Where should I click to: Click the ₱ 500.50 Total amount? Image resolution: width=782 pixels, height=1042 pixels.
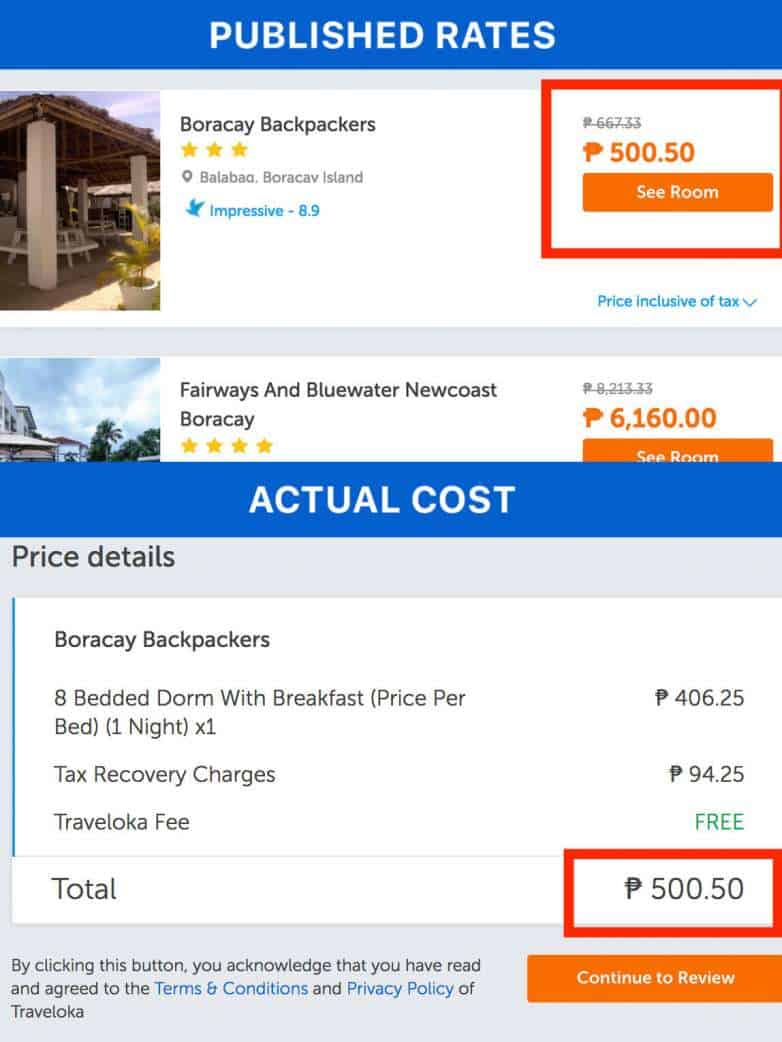click(x=684, y=889)
